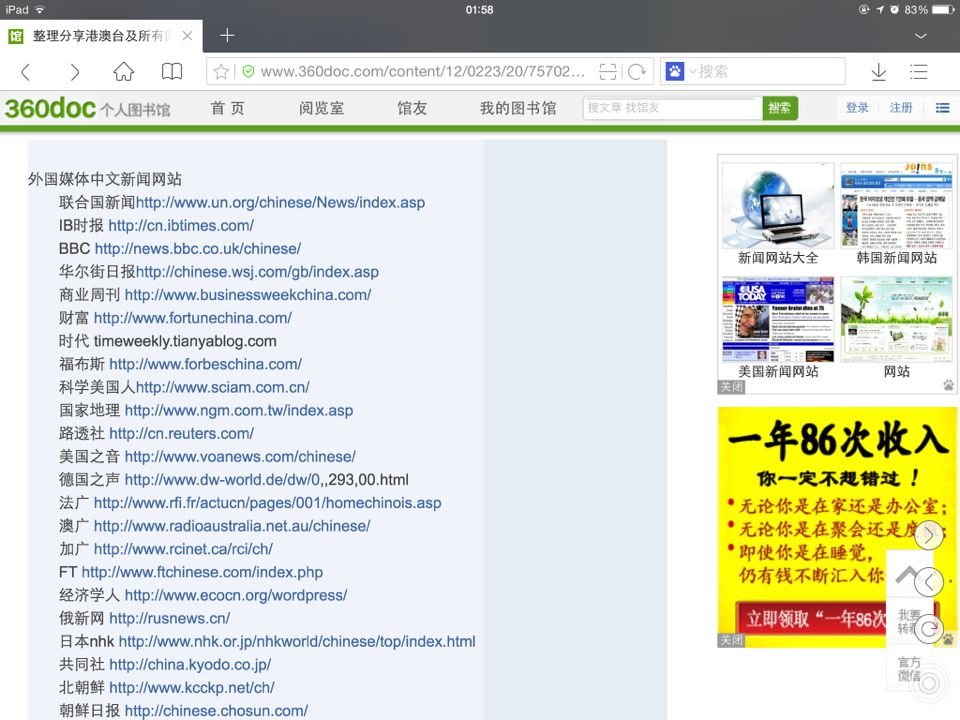Image resolution: width=960 pixels, height=720 pixels.
Task: Click the green 搜索 button
Action: (779, 108)
